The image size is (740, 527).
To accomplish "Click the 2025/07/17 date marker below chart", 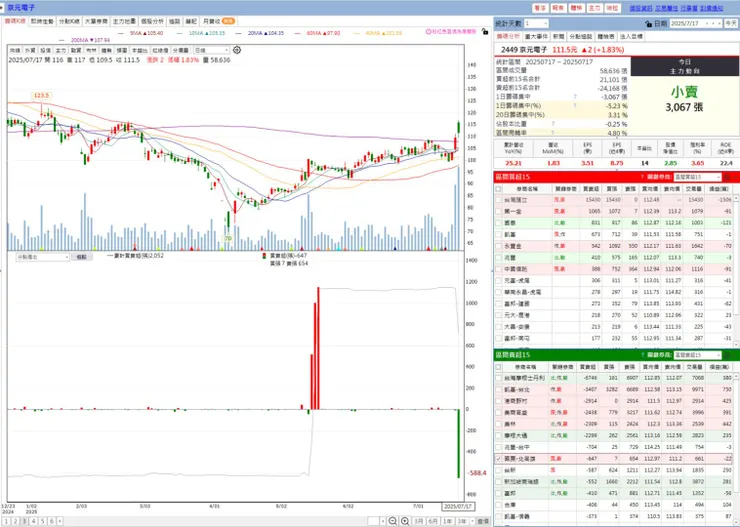I will pyautogui.click(x=458, y=506).
